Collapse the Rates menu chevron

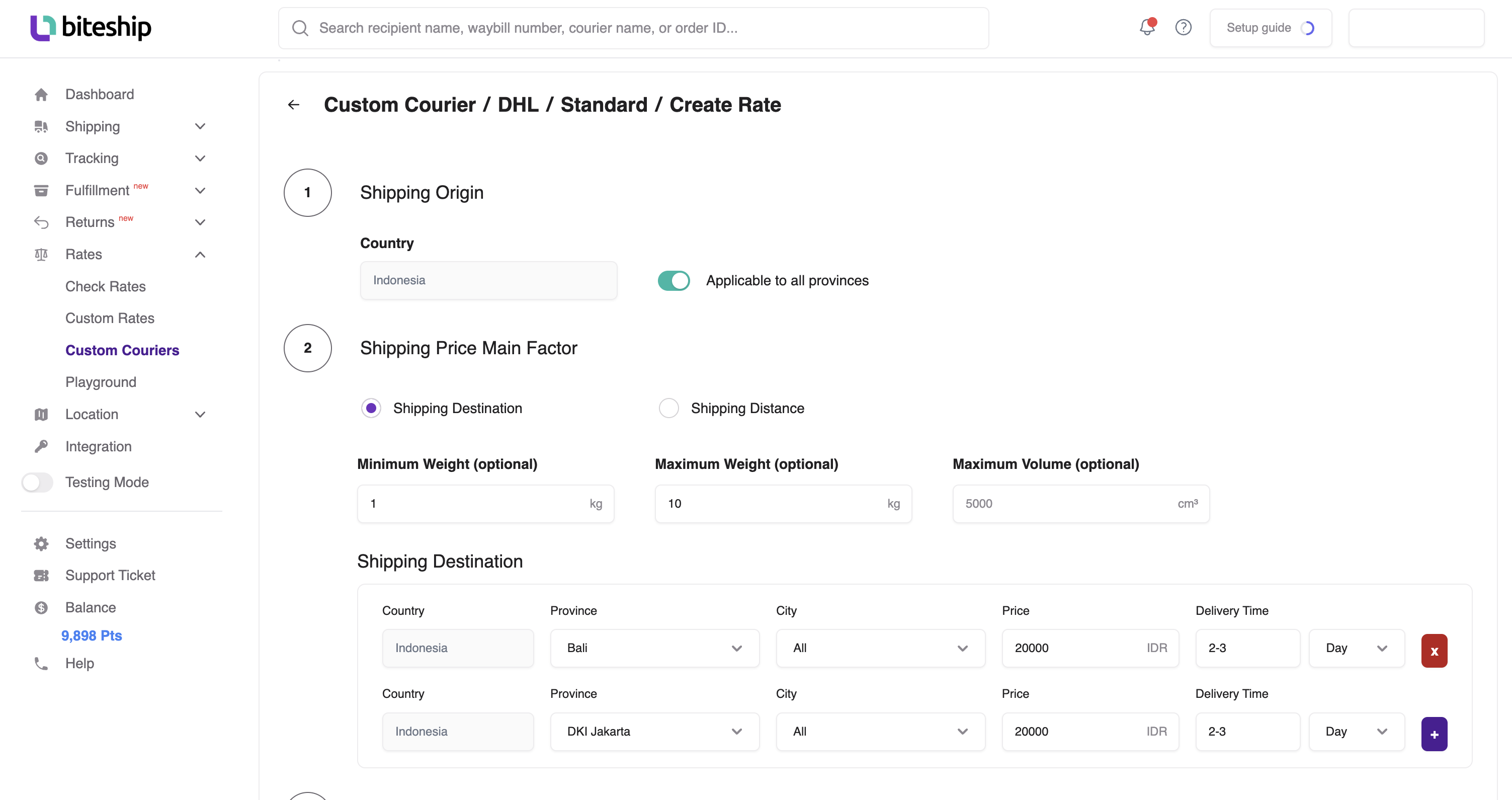click(x=200, y=255)
